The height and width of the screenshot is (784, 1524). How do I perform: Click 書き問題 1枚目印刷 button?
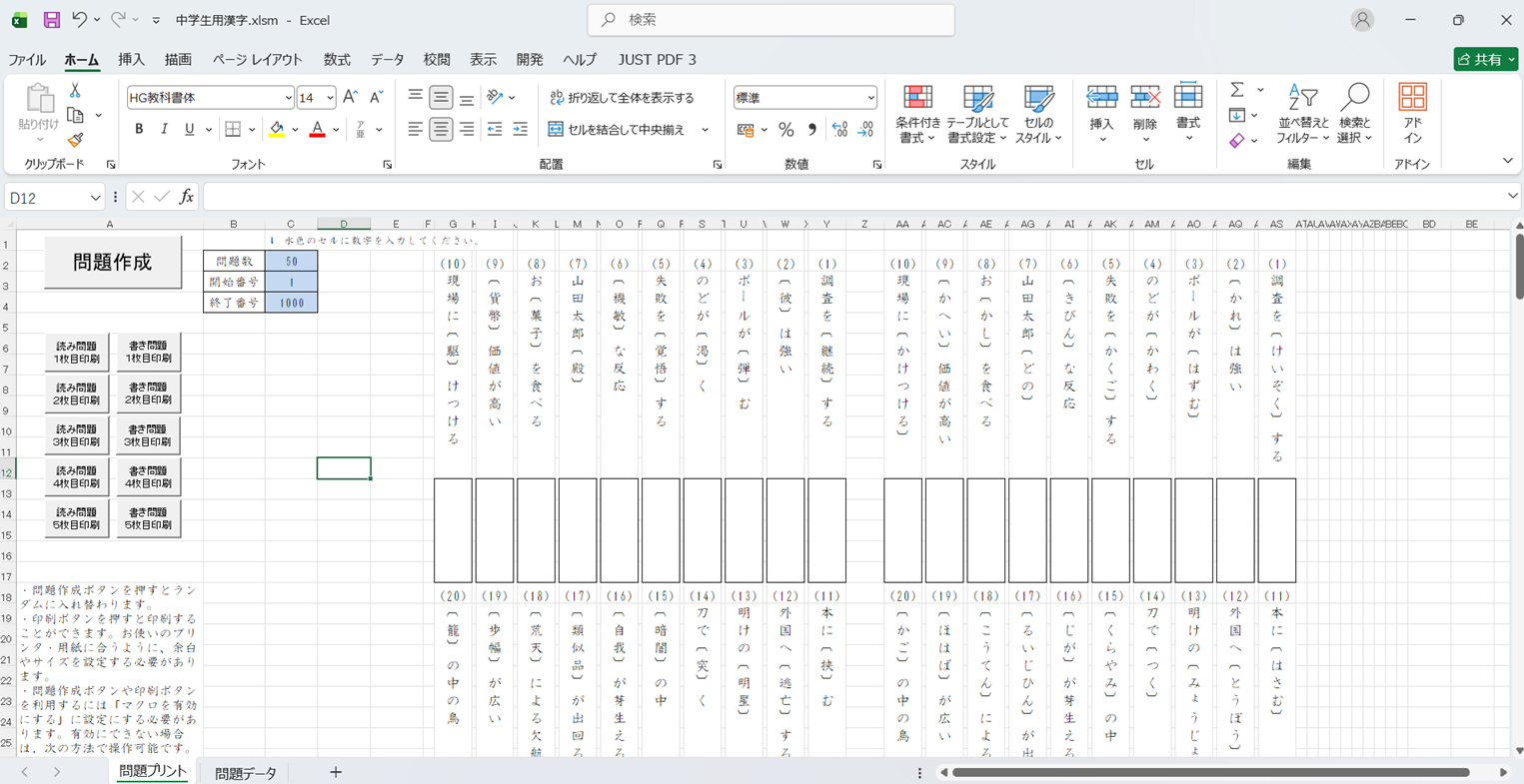149,353
